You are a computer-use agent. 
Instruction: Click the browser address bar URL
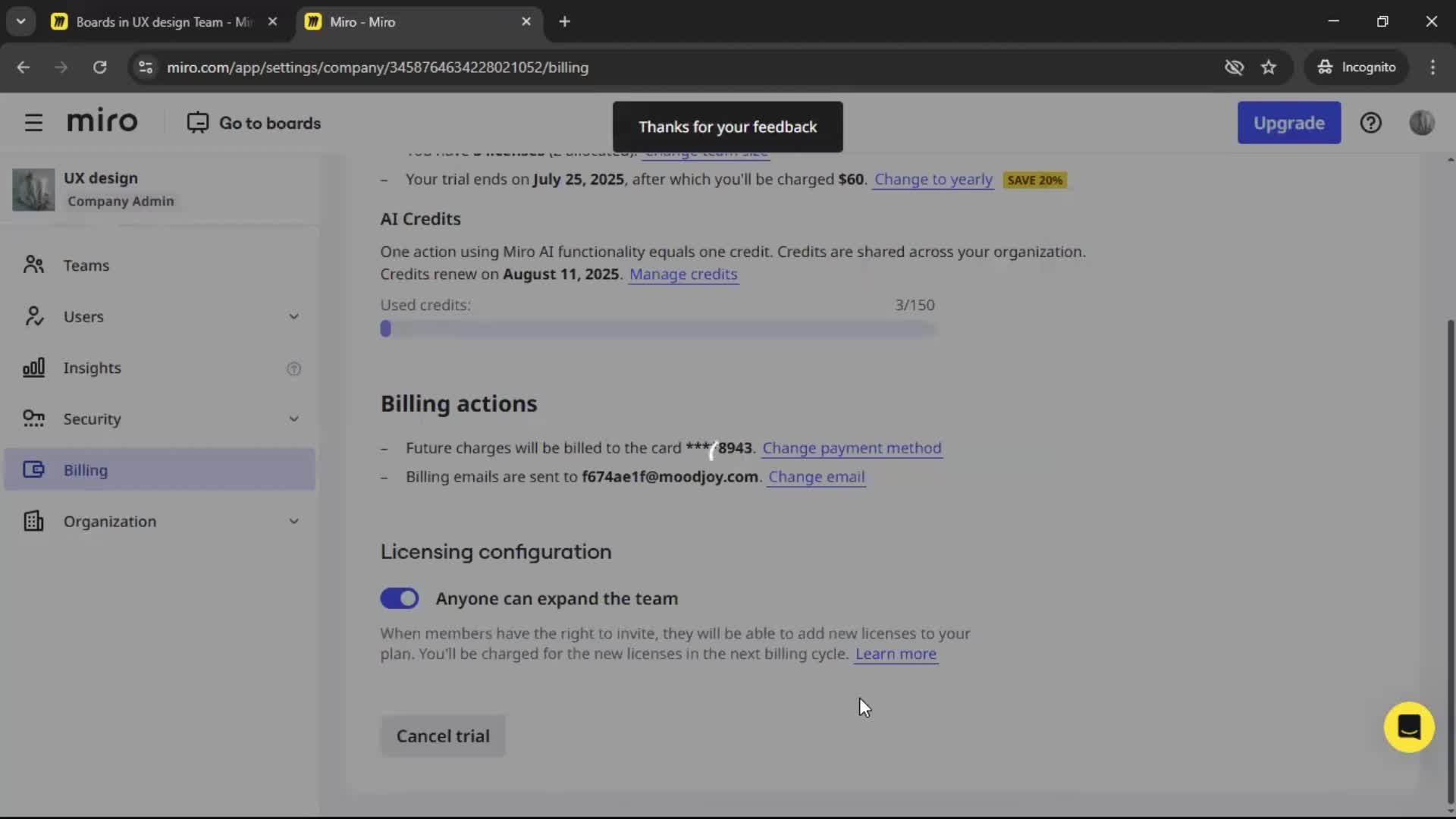point(378,67)
